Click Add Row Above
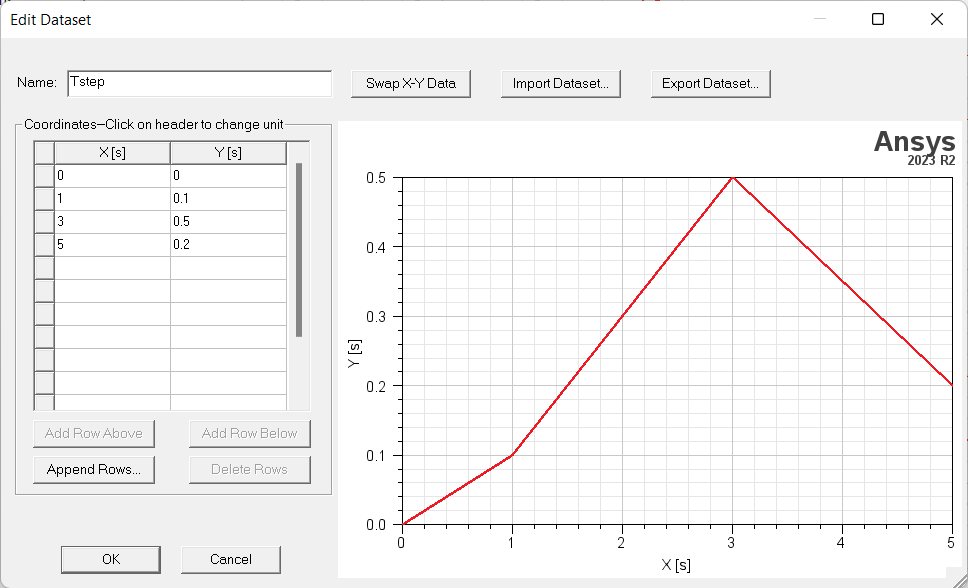Screen dimensions: 968x588 point(94,433)
